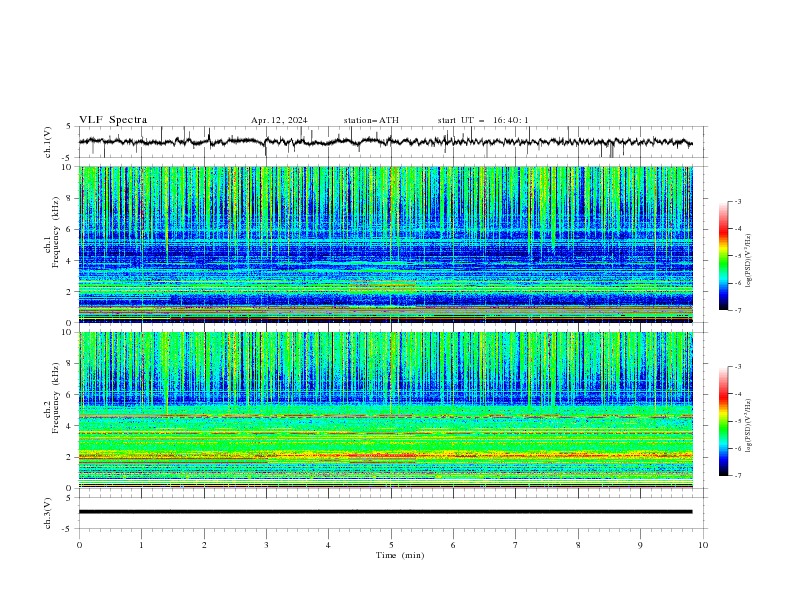The height and width of the screenshot is (612, 792).
Task: Click the date 'Apr. 12, 2024'
Action: pos(279,120)
